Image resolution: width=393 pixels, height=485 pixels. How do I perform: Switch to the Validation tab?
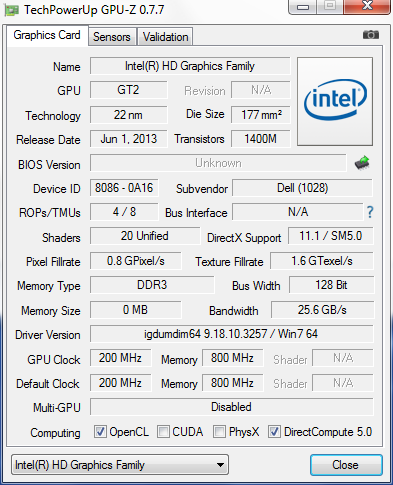point(165,37)
